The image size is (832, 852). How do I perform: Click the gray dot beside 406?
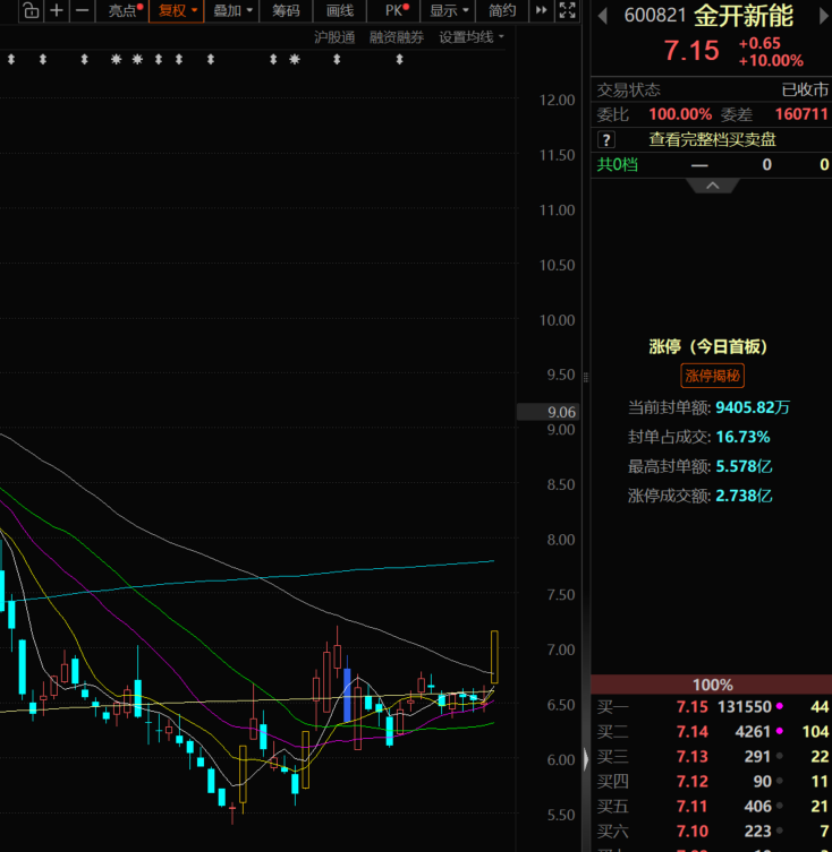pyautogui.click(x=779, y=806)
